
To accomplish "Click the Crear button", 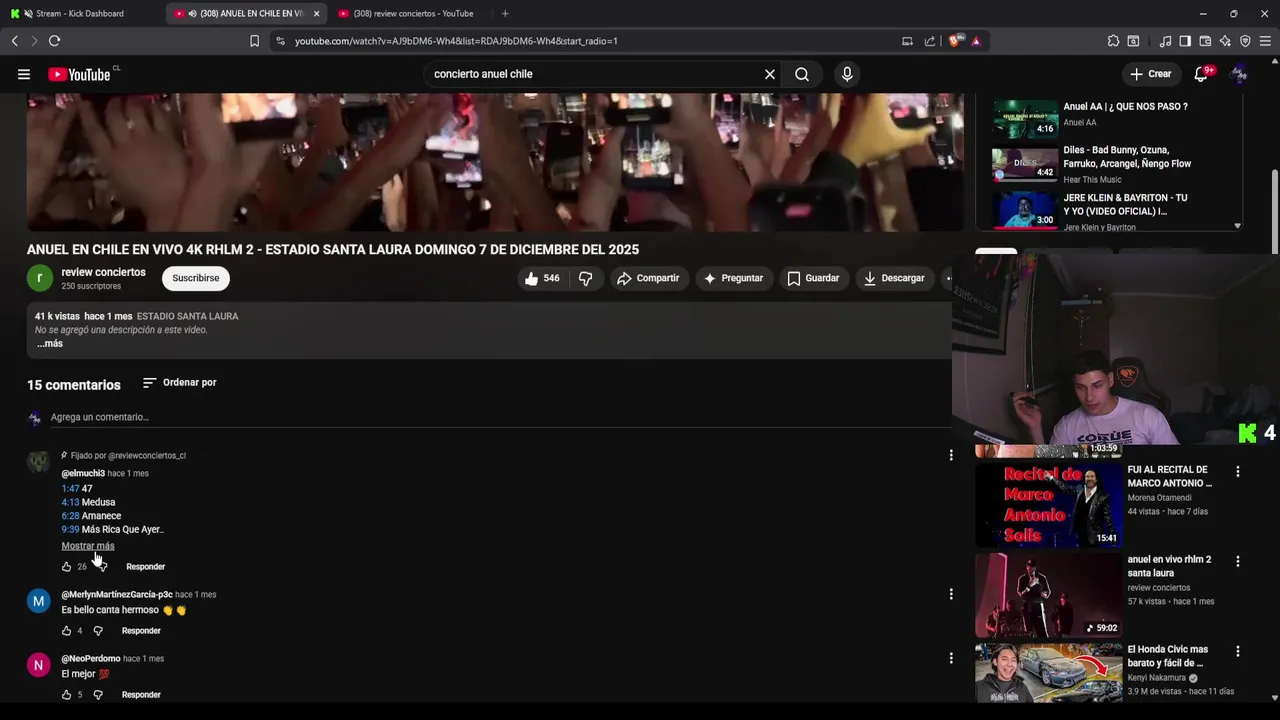I will pos(1150,74).
